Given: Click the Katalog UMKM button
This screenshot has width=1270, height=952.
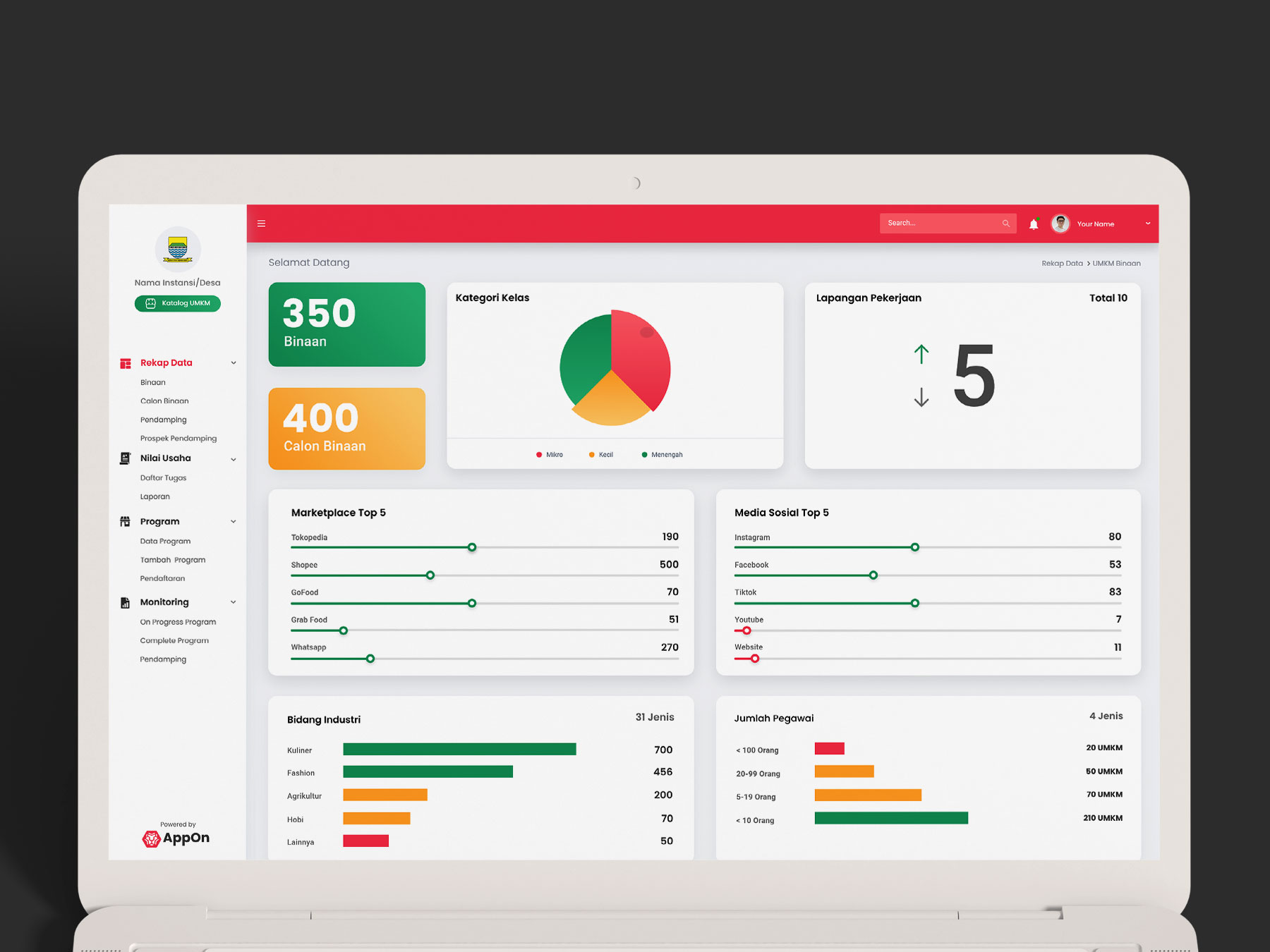Looking at the screenshot, I should 178,303.
